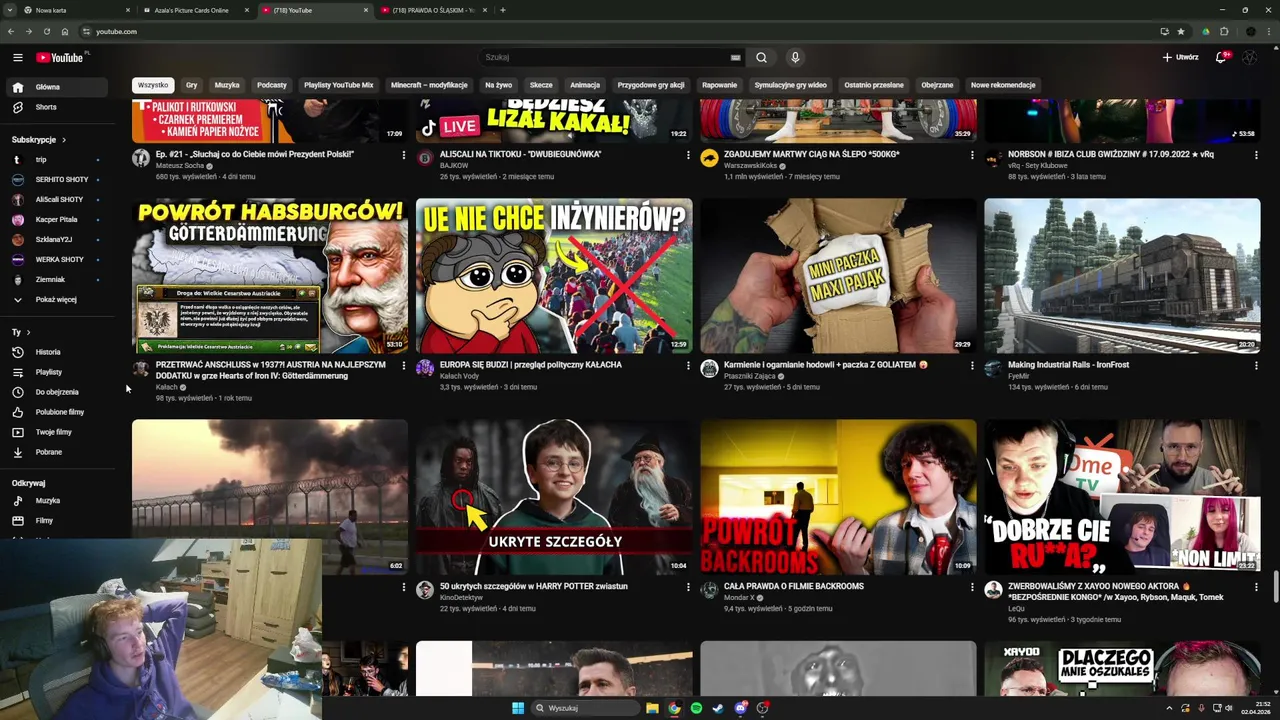Open Powrót Habsburgów video thumbnail
This screenshot has height=720, width=1280.
pos(270,276)
